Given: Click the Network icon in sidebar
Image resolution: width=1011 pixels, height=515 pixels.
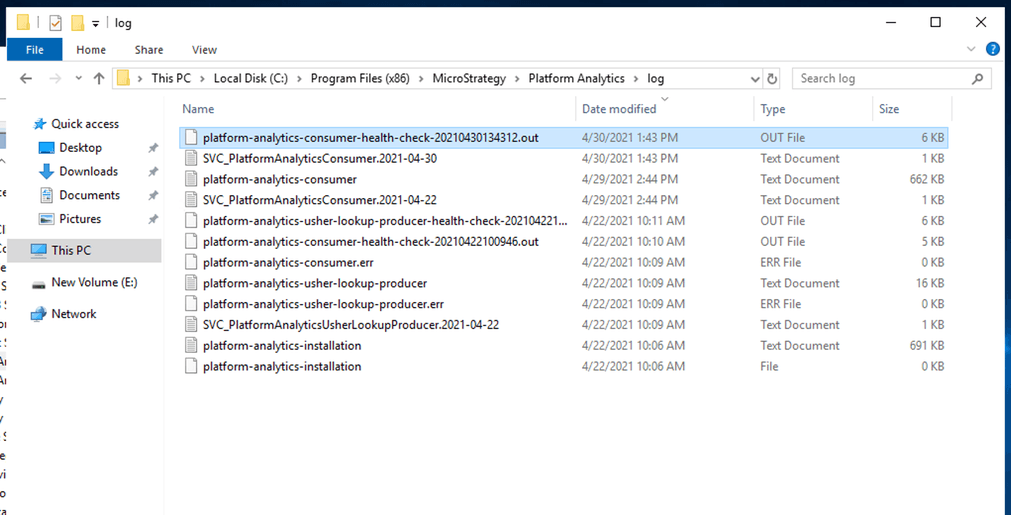Looking at the screenshot, I should click(x=39, y=314).
